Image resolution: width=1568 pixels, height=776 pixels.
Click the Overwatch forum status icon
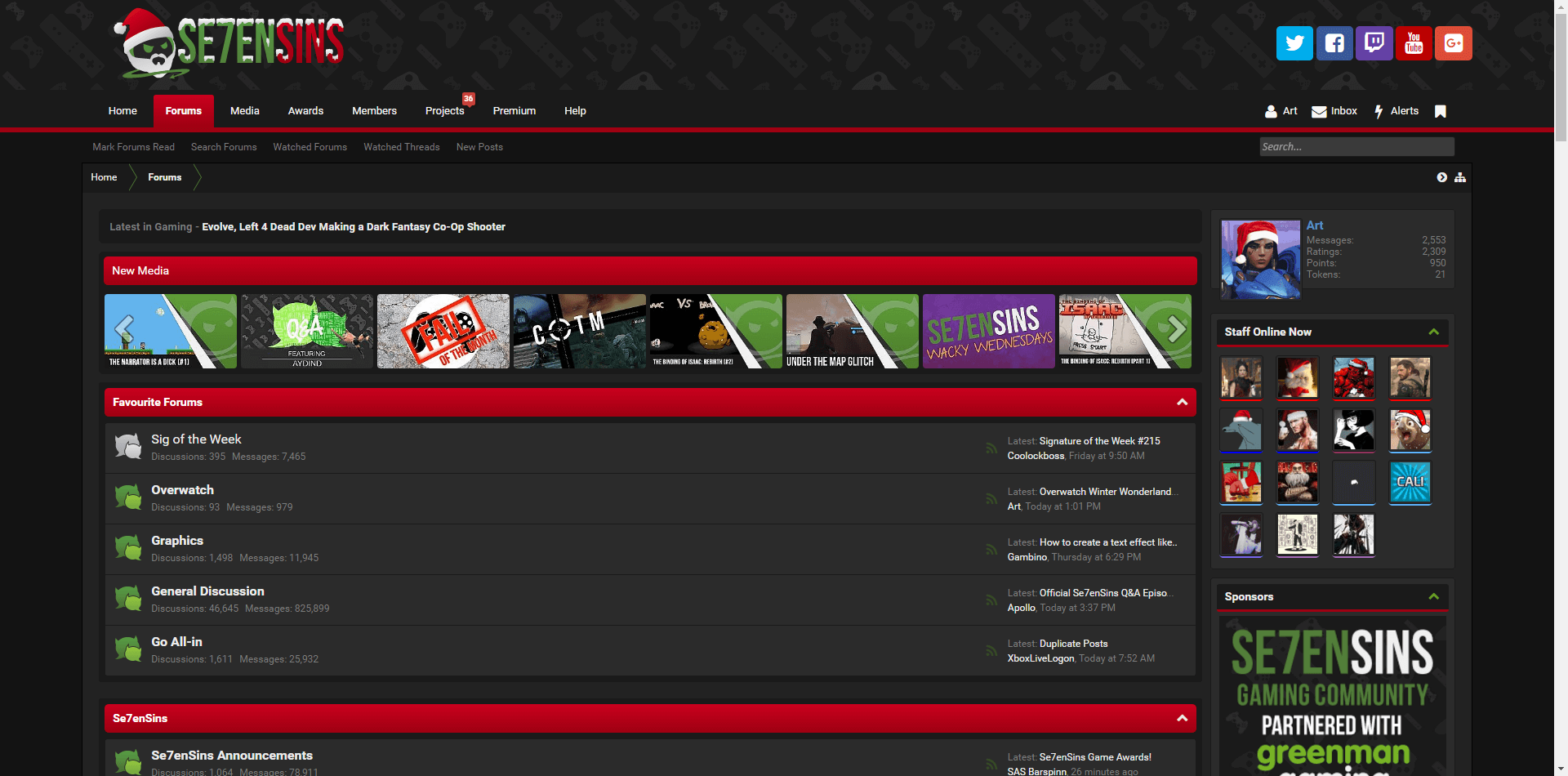pyautogui.click(x=128, y=497)
